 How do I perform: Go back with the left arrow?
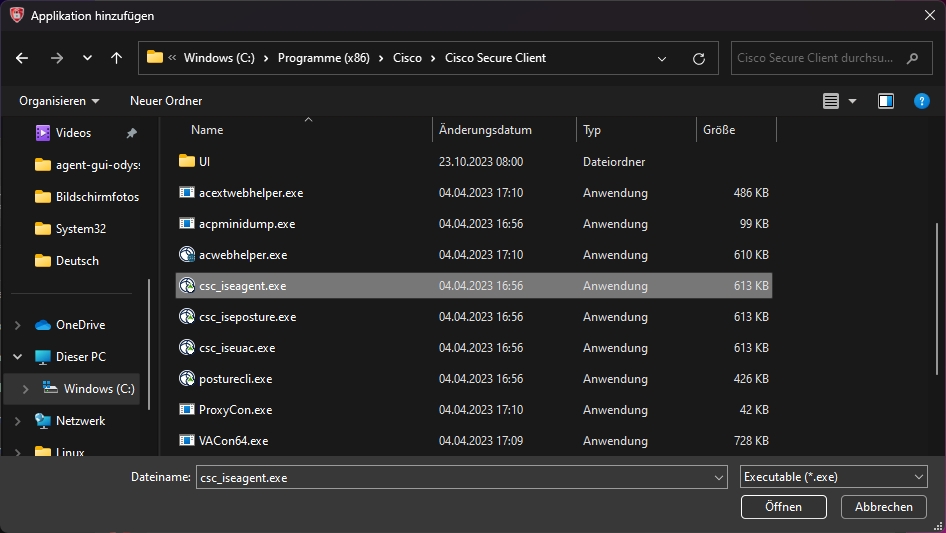[x=22, y=58]
